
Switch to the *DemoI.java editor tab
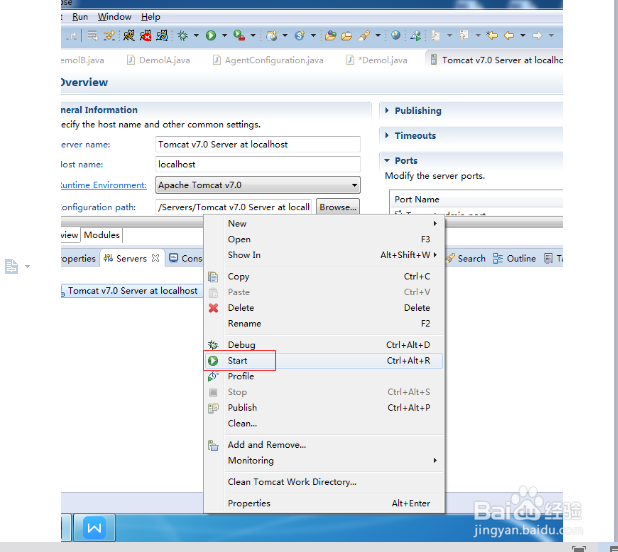tap(377, 60)
